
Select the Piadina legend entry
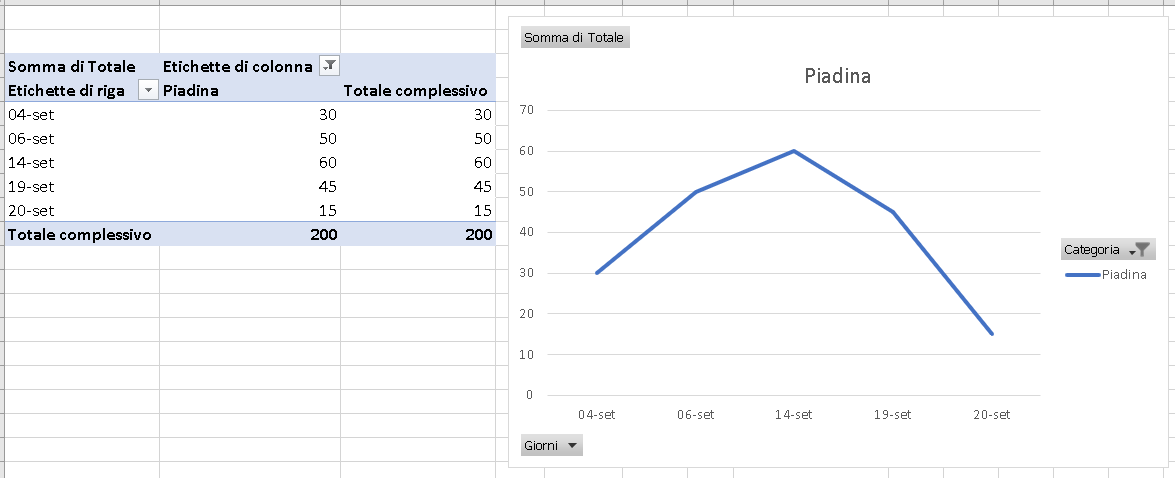coord(1106,275)
